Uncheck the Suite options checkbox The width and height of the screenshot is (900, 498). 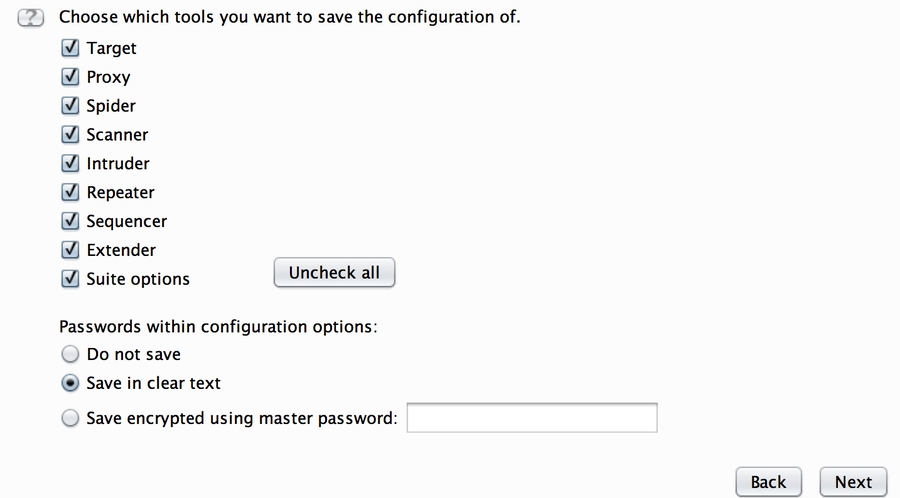[70, 279]
